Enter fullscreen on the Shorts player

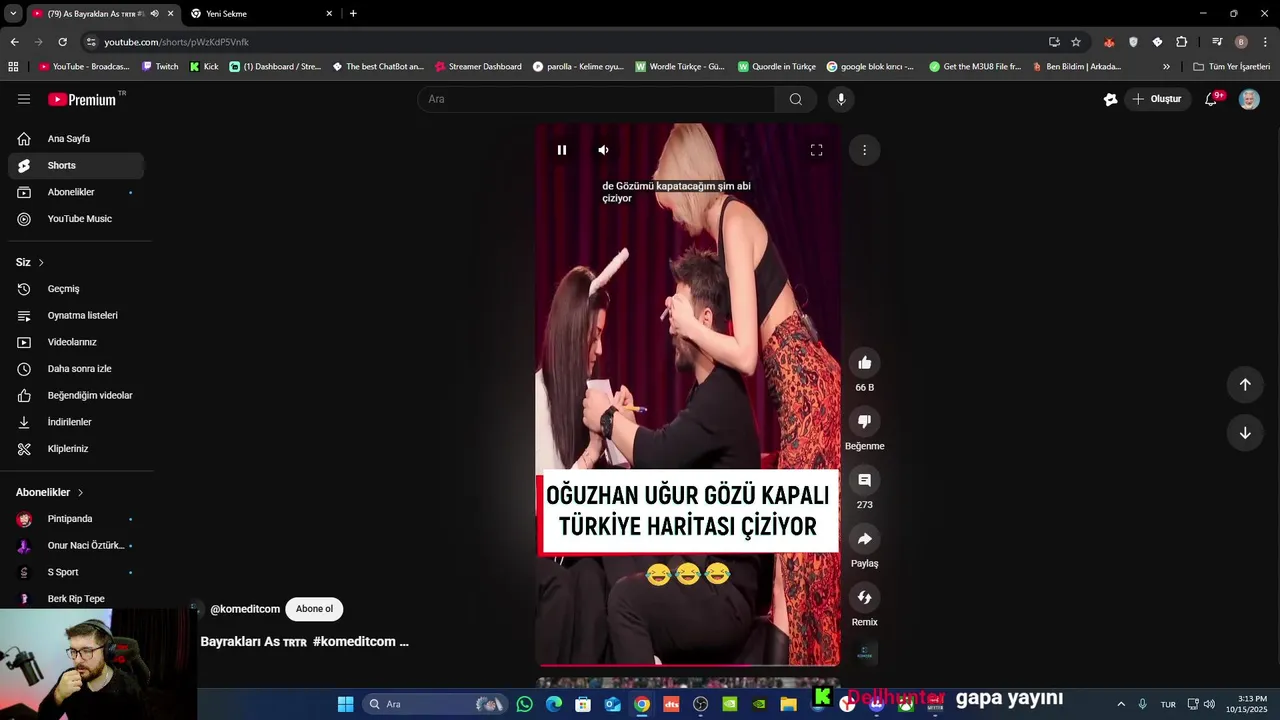click(x=816, y=150)
